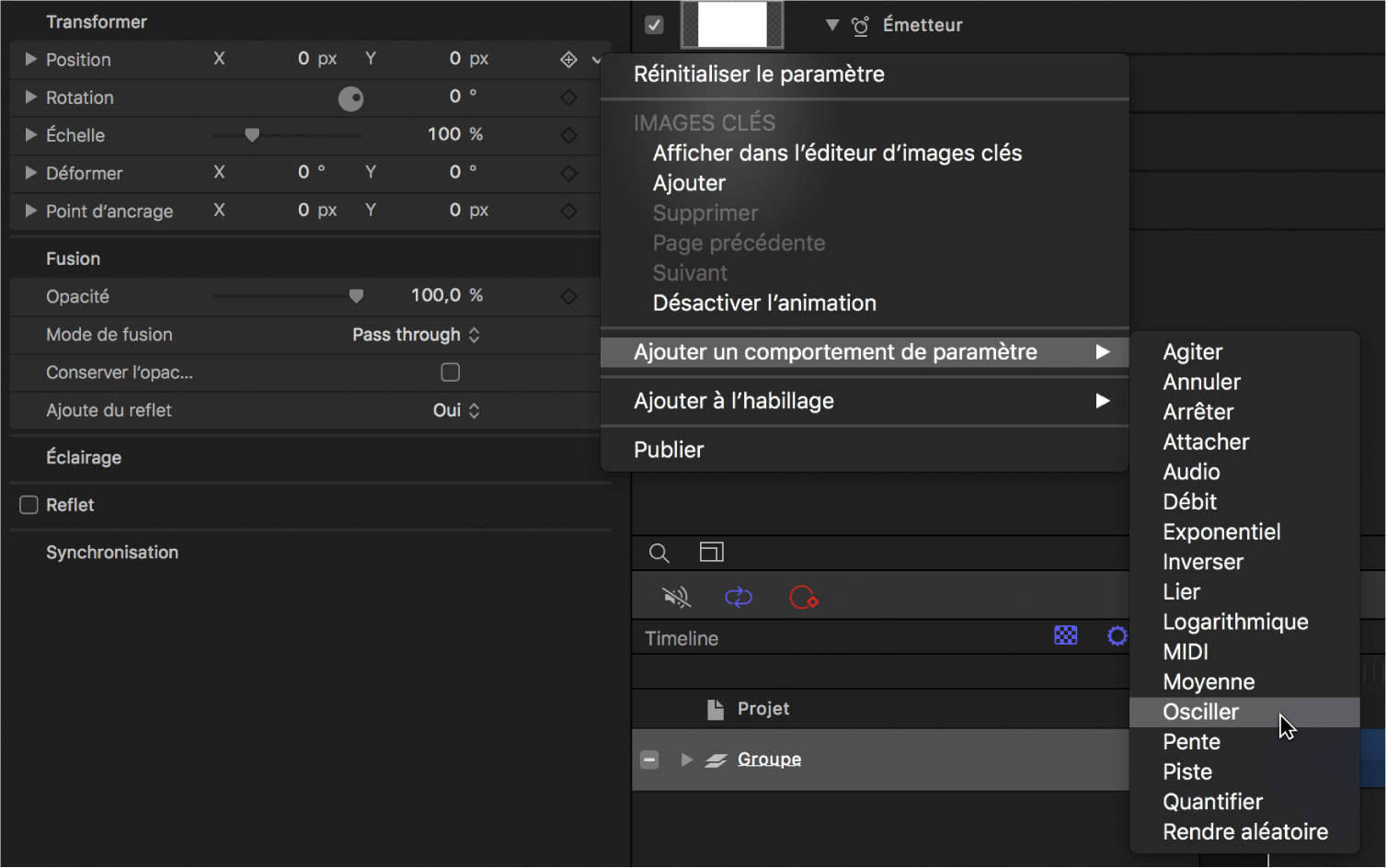Screen dimensions: 1387x868
Task: Toggle the Émetteur activation checkbox
Action: pyautogui.click(x=655, y=25)
